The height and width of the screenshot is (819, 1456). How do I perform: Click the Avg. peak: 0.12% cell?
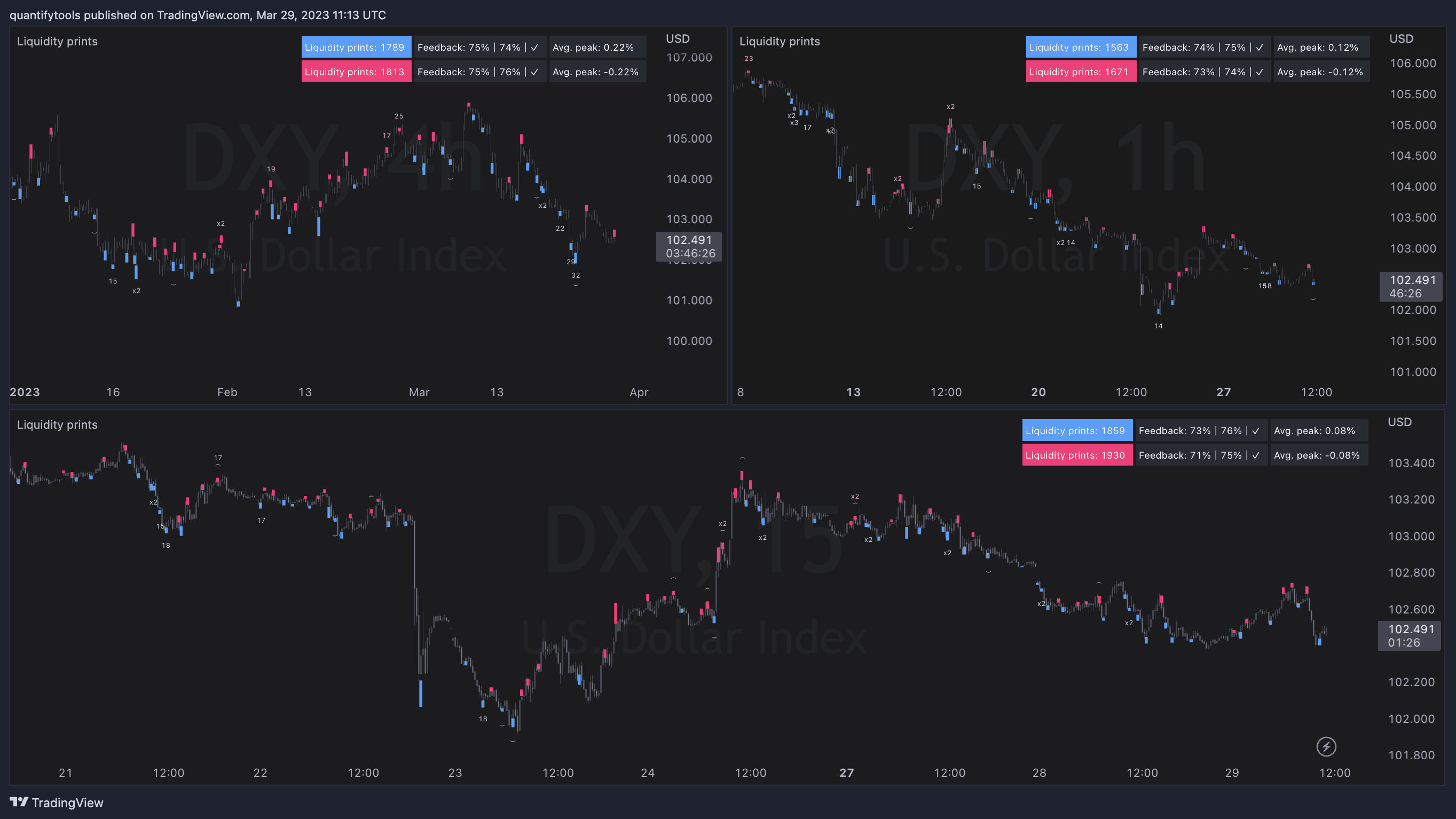tap(1318, 48)
